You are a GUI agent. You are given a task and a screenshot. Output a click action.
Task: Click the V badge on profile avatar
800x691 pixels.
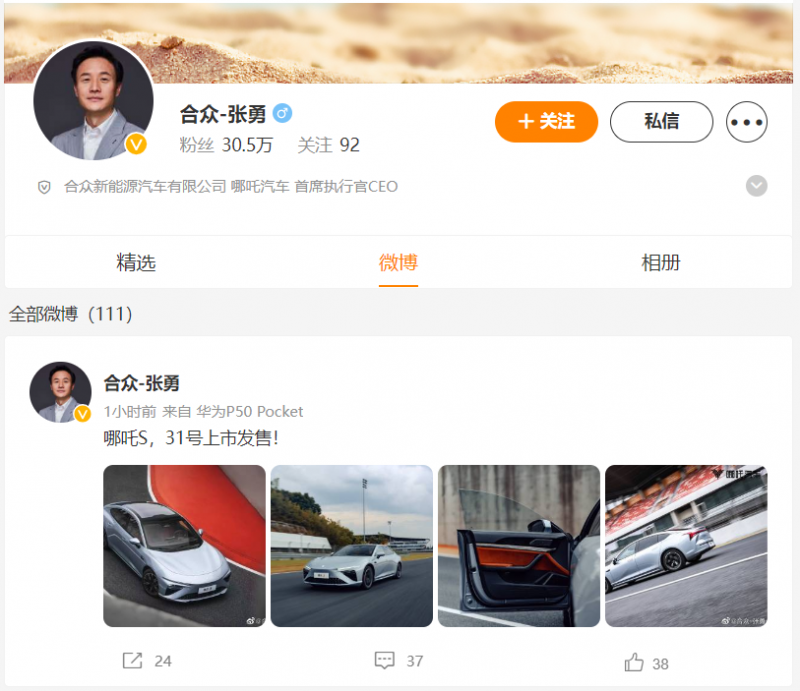click(136, 144)
